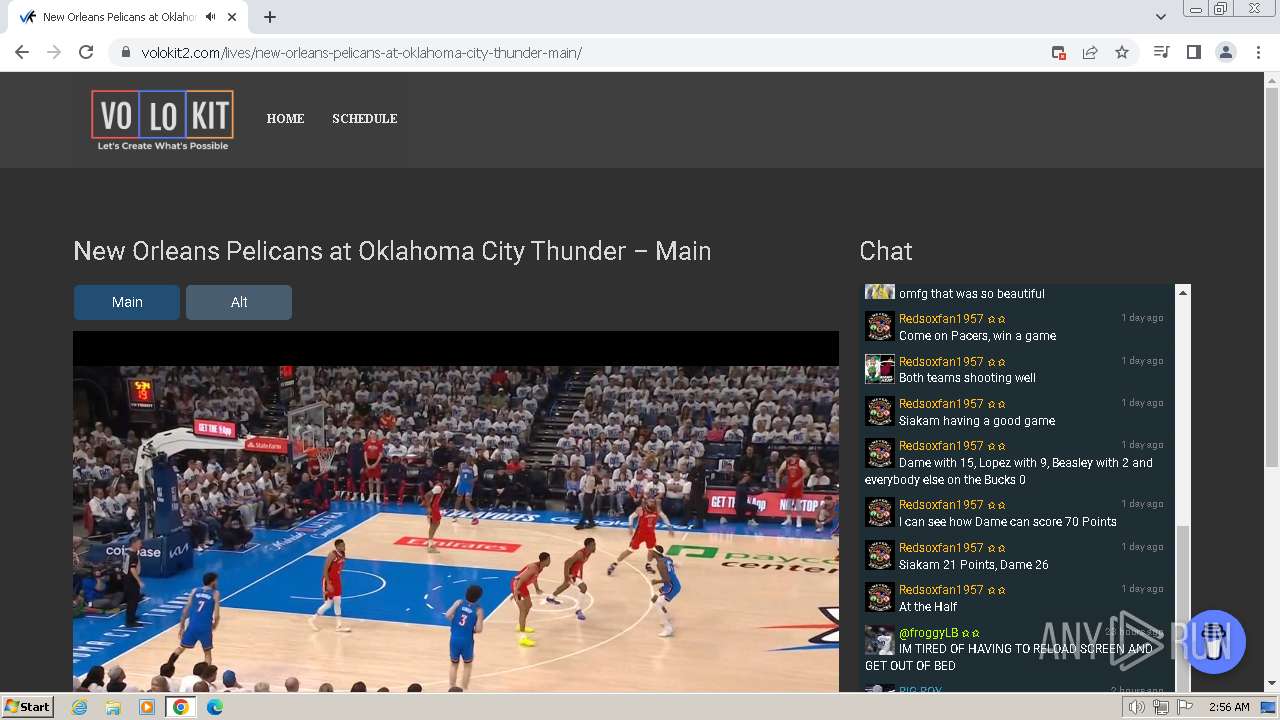Click the forward navigation arrow
The height and width of the screenshot is (720, 1280).
(x=54, y=52)
